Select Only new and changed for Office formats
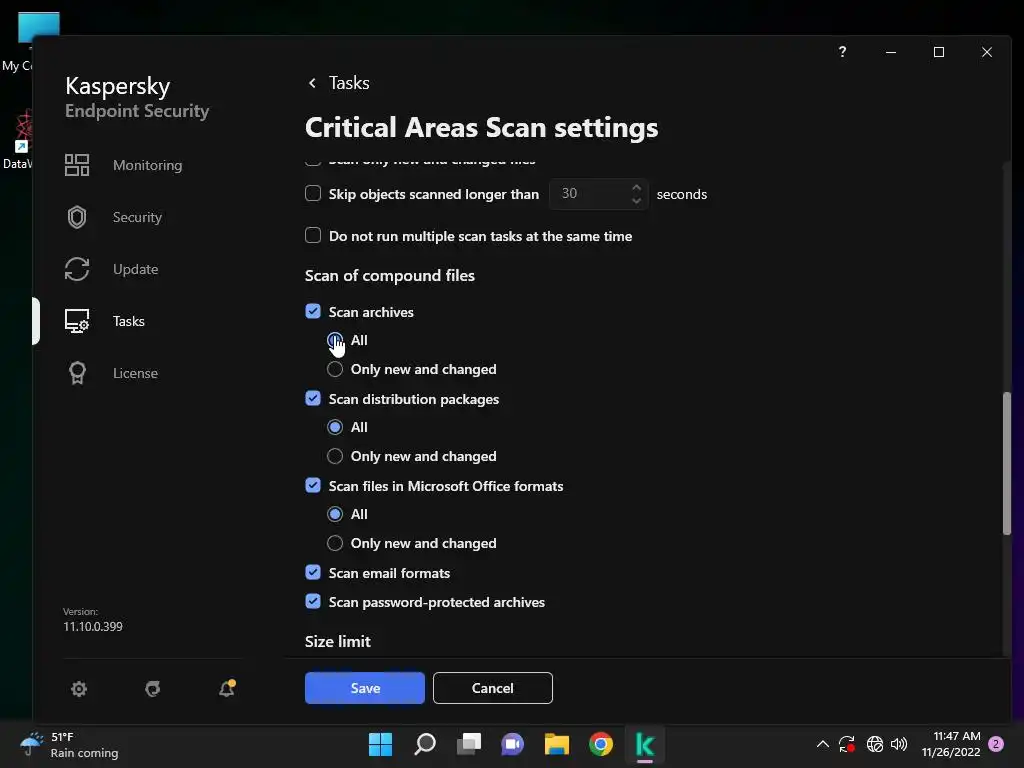Image resolution: width=1024 pixels, height=768 pixels. tap(335, 543)
